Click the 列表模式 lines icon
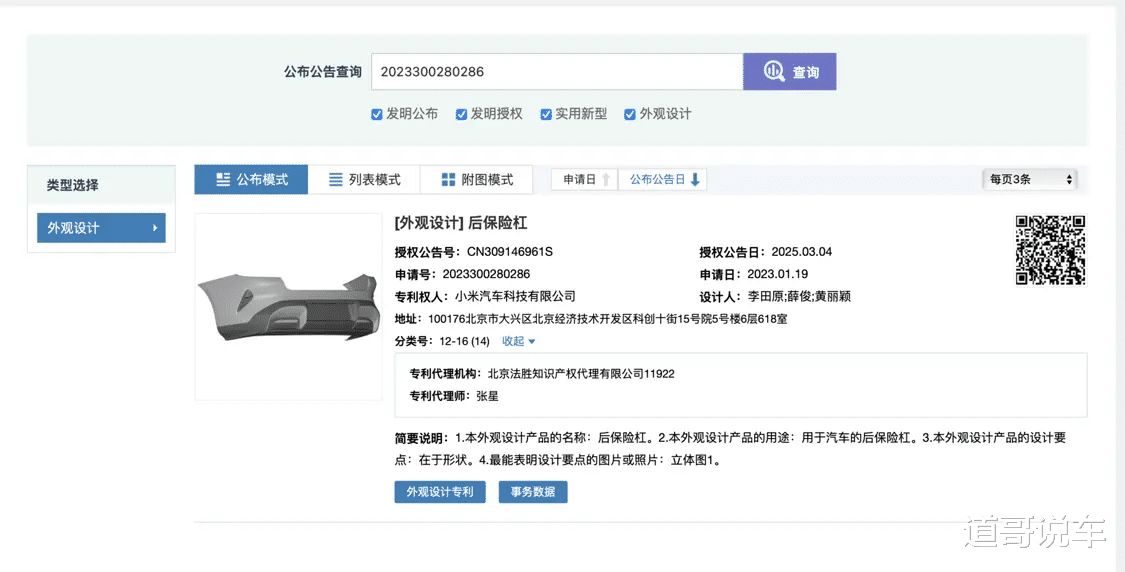 [x=336, y=179]
